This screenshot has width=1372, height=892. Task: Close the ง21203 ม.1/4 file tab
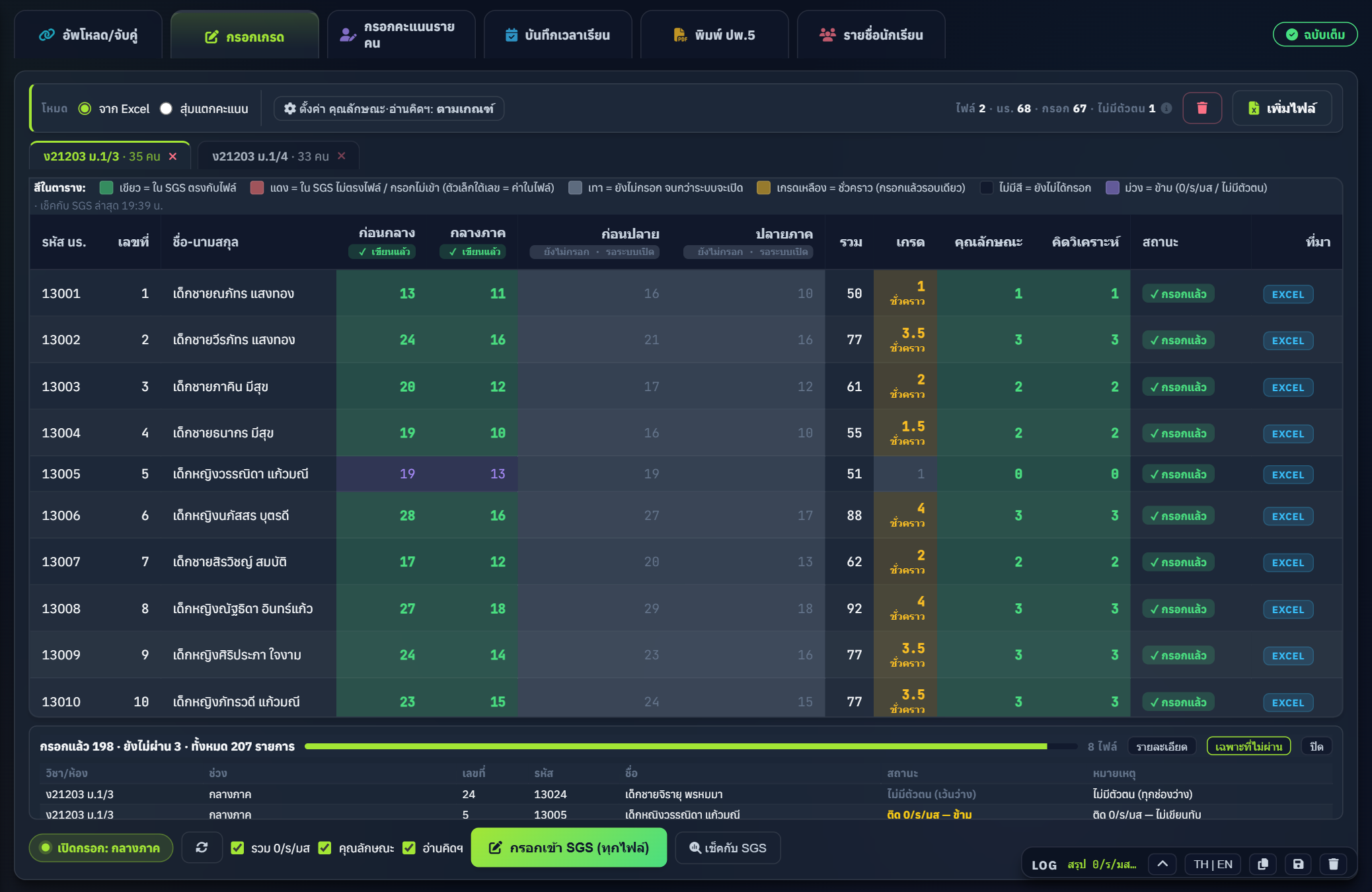coord(342,156)
